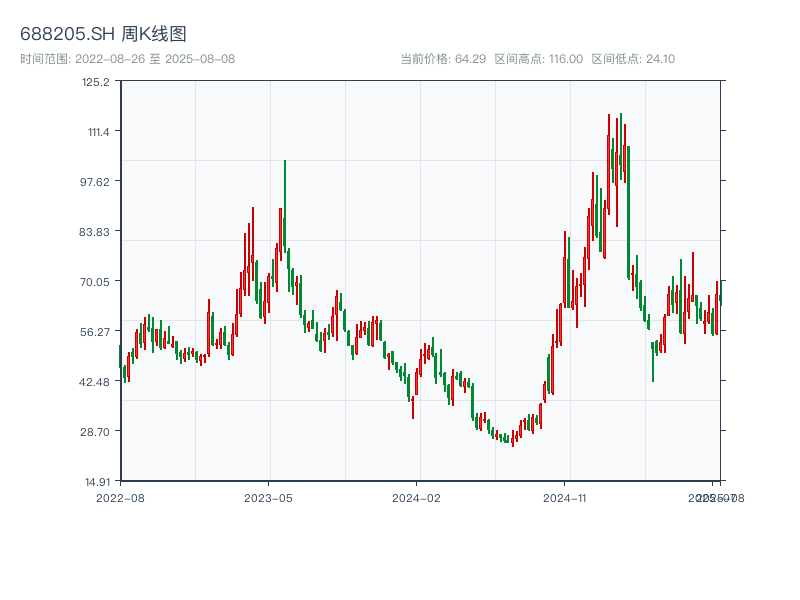
Task: Click the x-axis date label 2022-08
Action: point(120,498)
